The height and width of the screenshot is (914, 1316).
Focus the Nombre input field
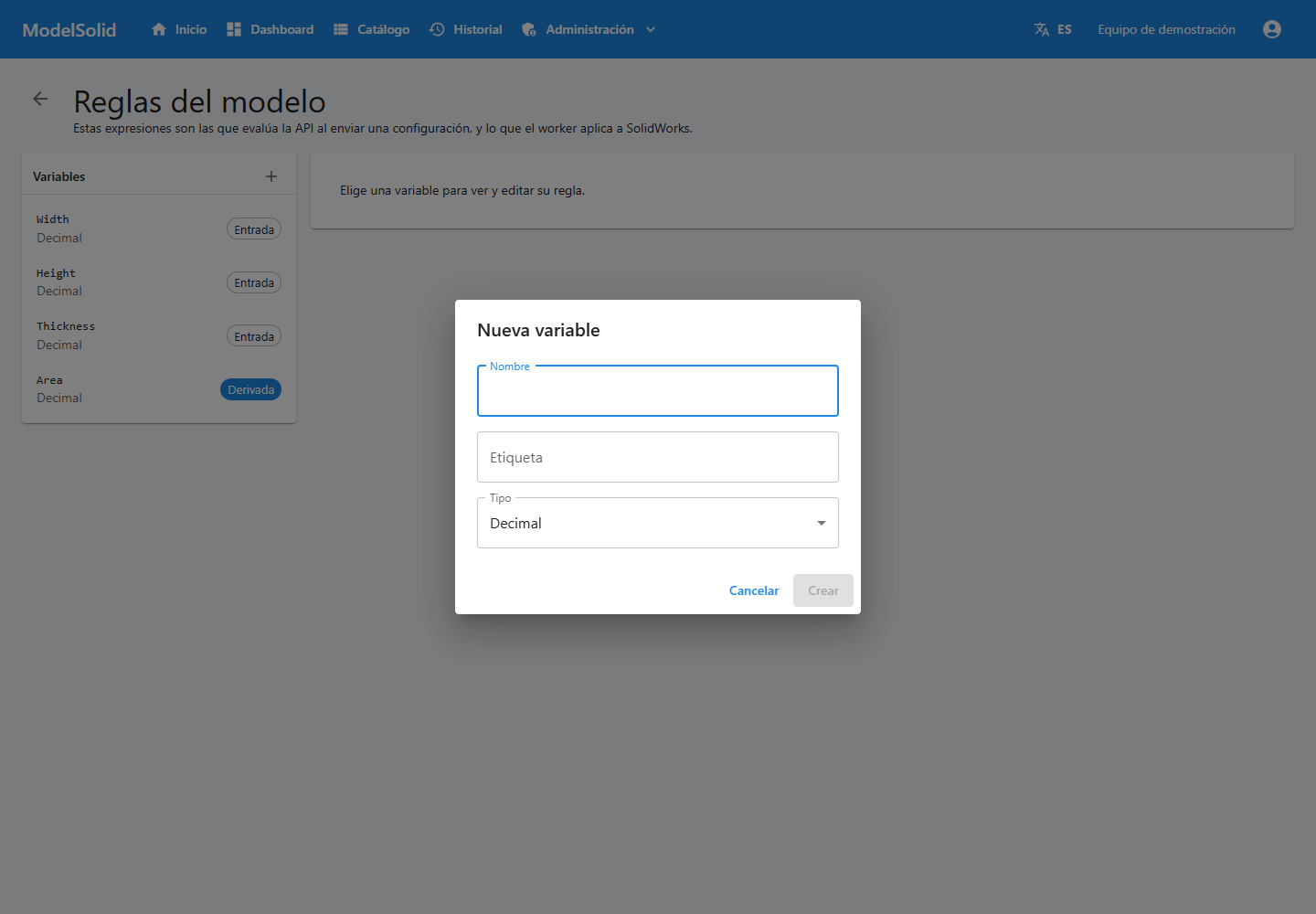[658, 391]
